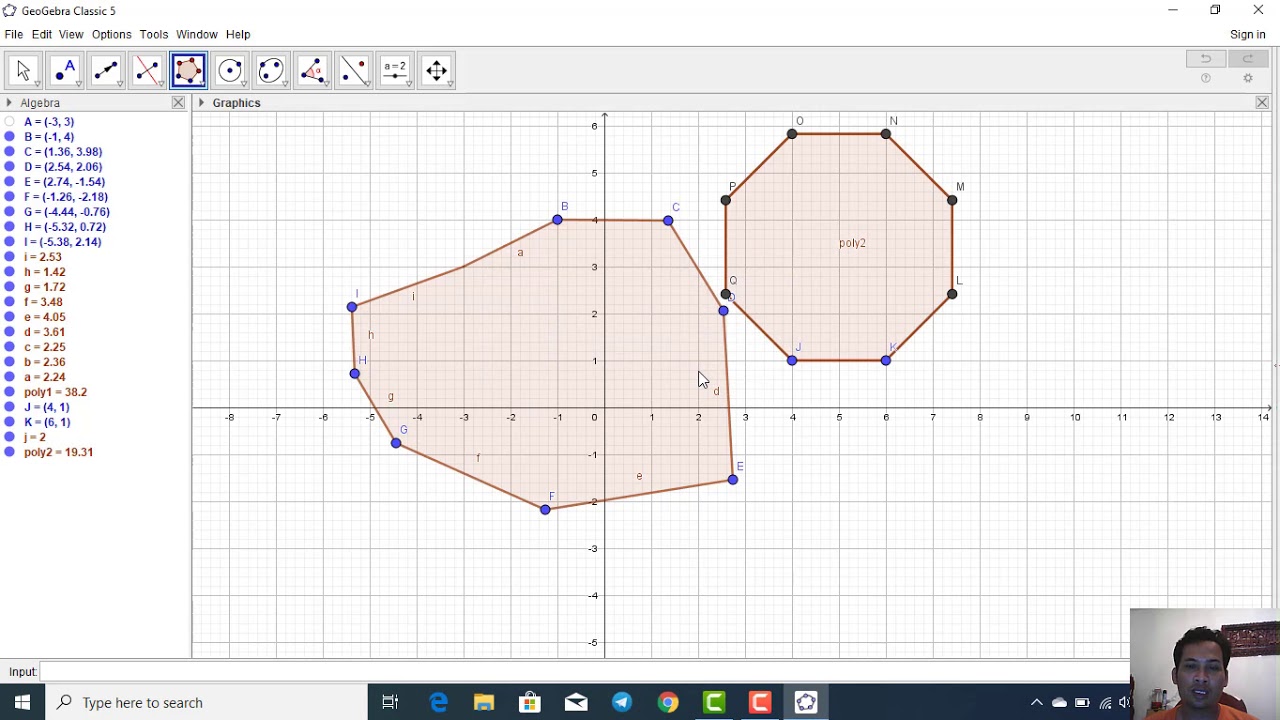1280x720 pixels.
Task: Select the Ellipse conic tool
Action: [271, 70]
